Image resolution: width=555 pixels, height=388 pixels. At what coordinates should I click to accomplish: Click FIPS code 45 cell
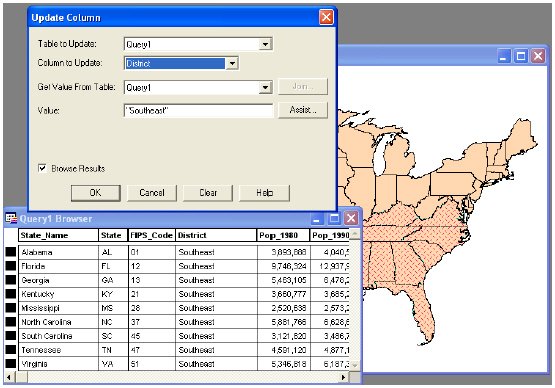(151, 336)
